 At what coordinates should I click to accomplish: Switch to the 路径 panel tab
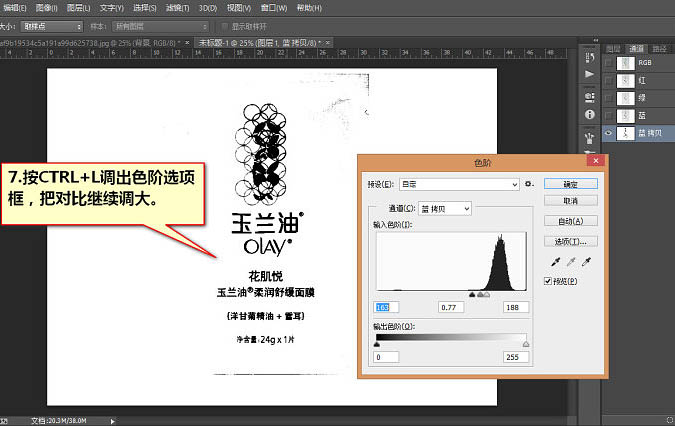660,49
